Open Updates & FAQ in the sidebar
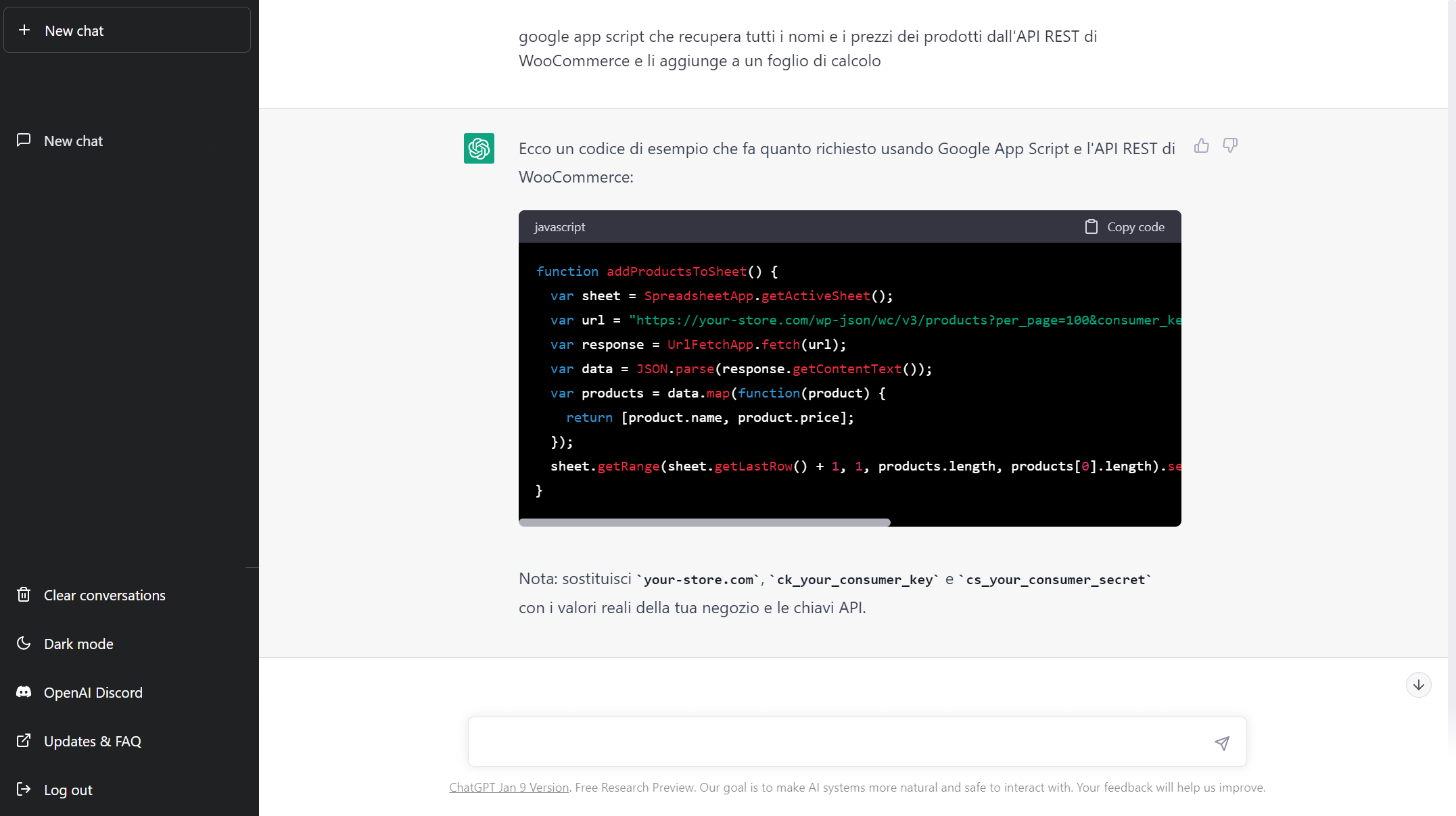This screenshot has width=1456, height=816. (x=92, y=741)
